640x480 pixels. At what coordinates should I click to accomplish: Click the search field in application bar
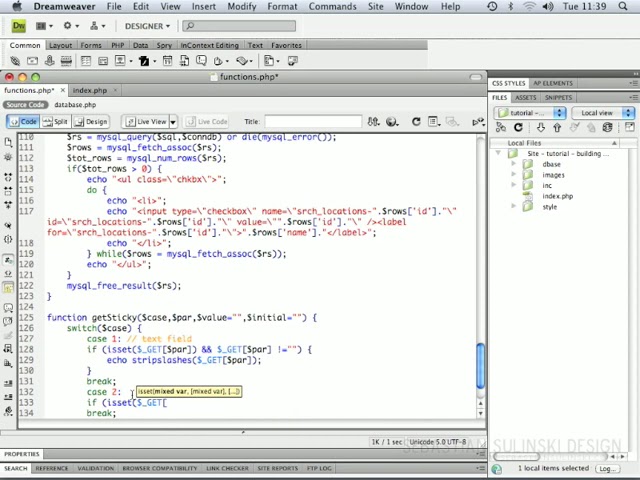pos(239,26)
